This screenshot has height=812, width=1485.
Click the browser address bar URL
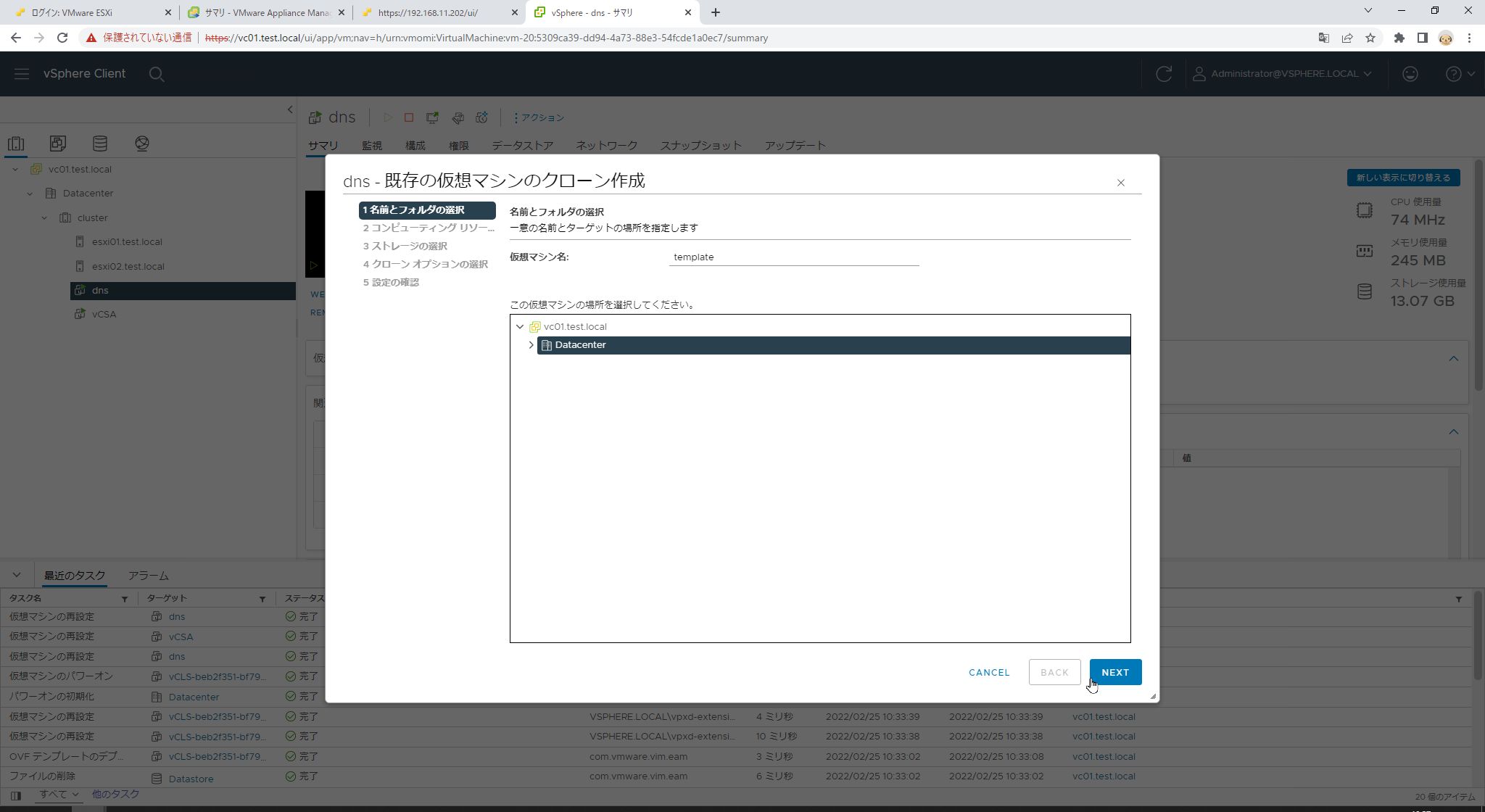tap(486, 38)
